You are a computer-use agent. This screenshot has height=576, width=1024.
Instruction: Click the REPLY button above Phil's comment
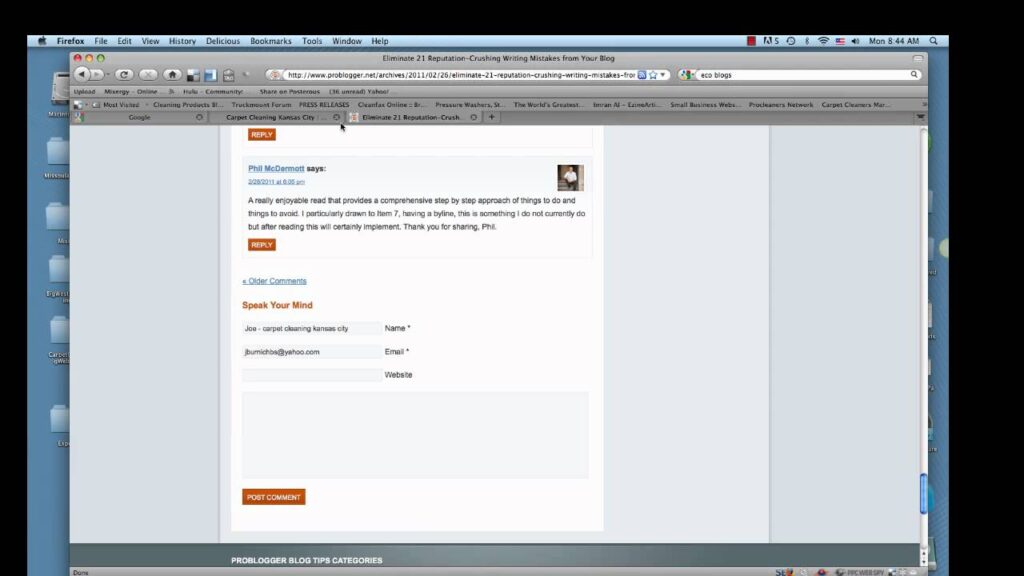point(262,135)
